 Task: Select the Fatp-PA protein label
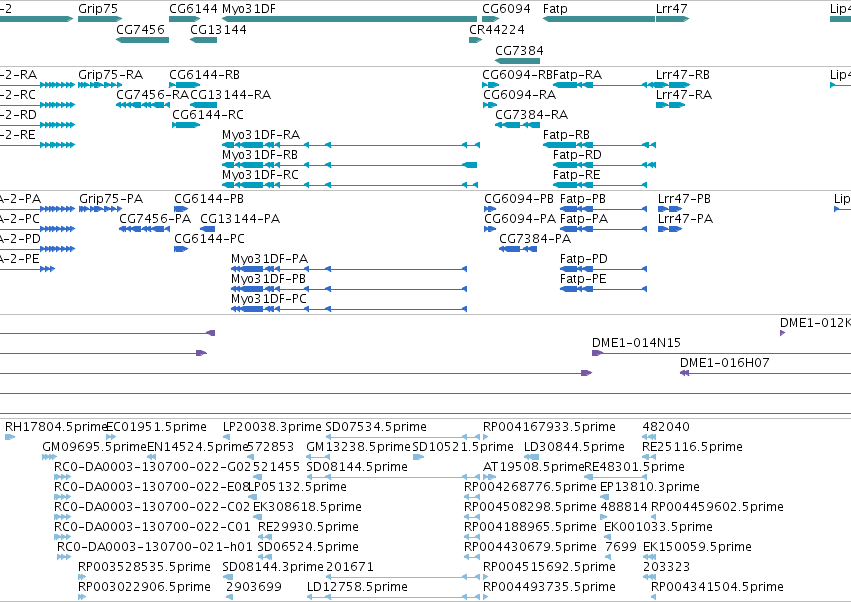click(584, 219)
